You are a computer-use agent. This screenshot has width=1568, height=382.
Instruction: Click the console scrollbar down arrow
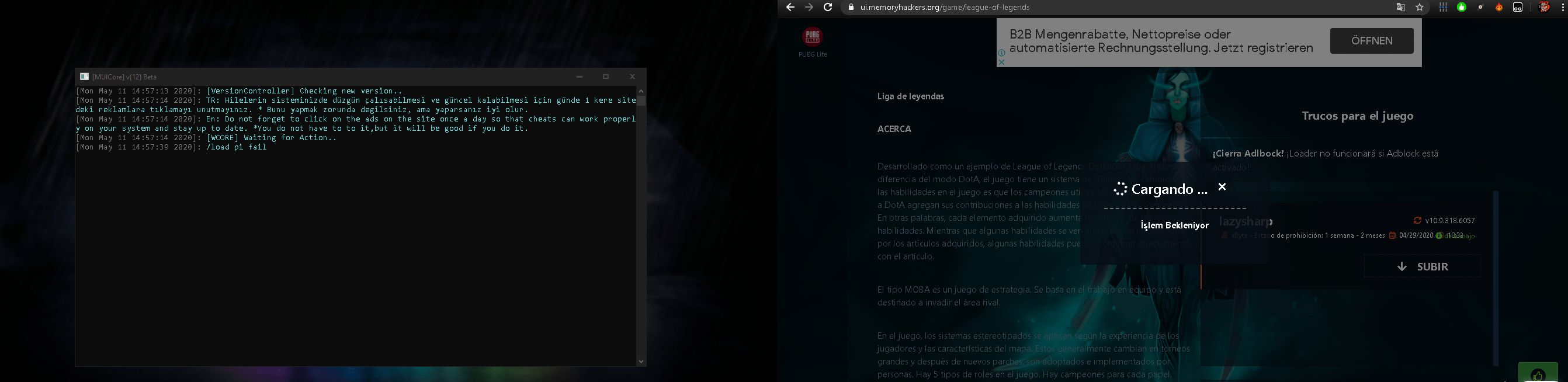point(641,362)
